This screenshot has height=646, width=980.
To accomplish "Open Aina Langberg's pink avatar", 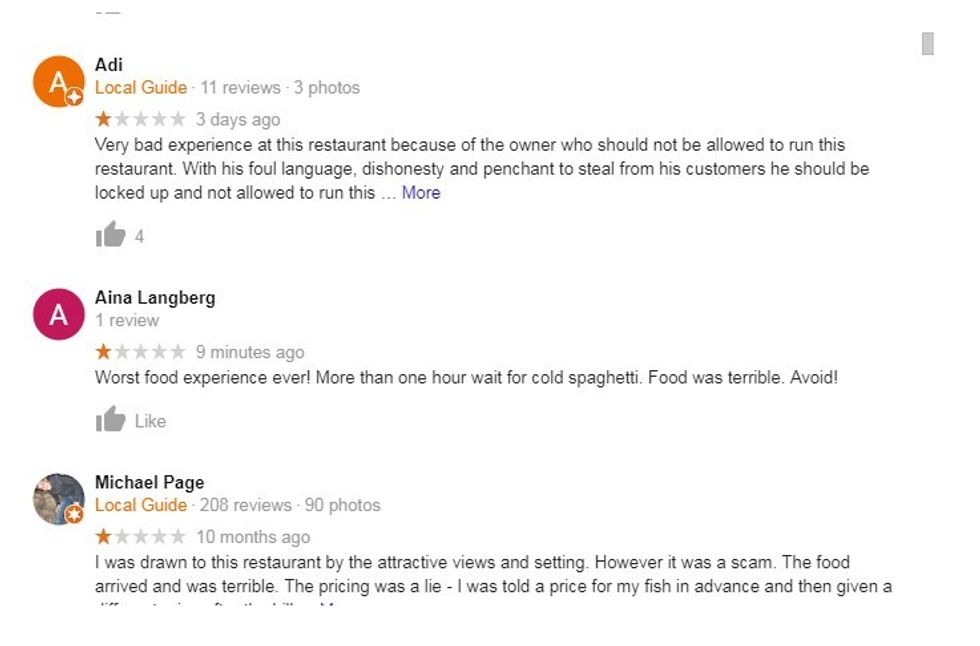I will 58,314.
